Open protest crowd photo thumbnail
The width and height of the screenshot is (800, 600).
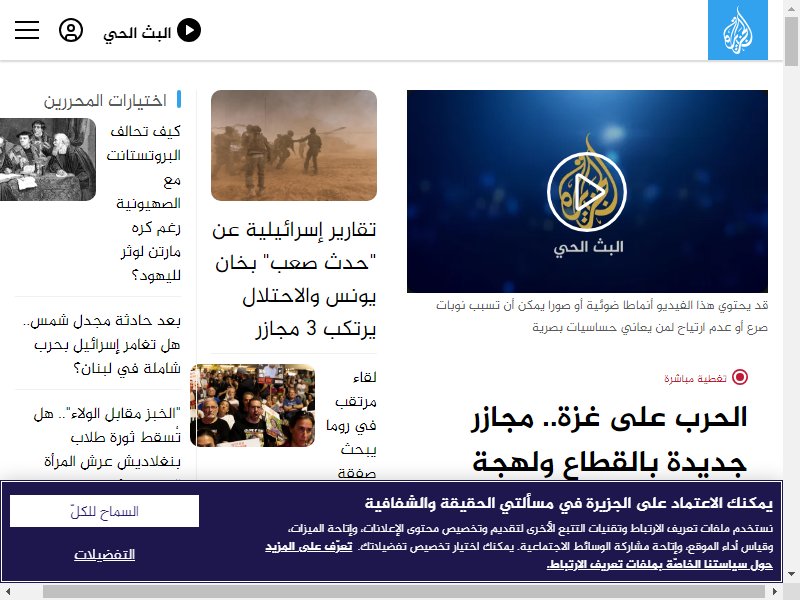point(253,405)
